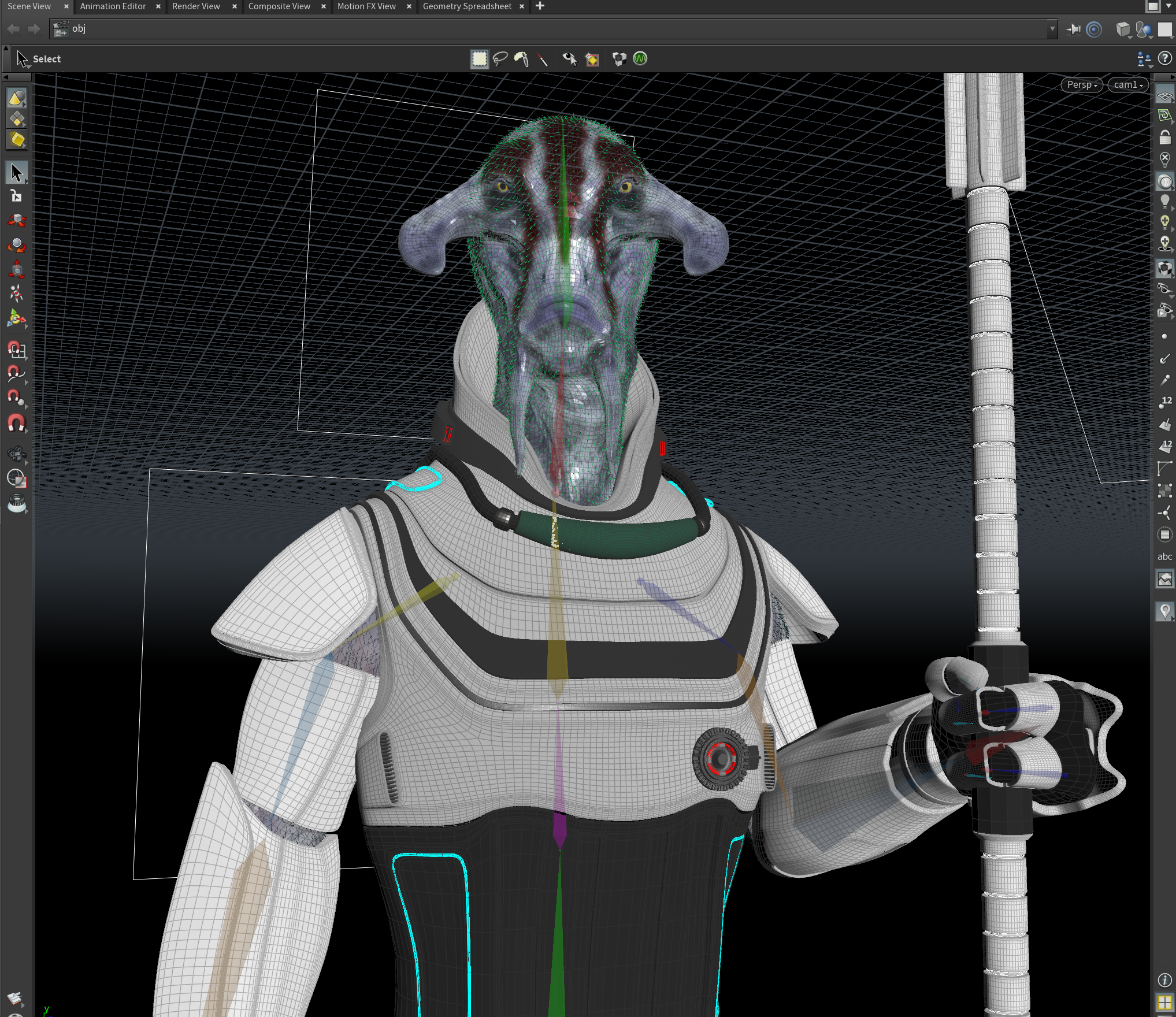Open the pane tab menu arrow top-right
Viewport: 1176px width, 1017px height.
tap(1170, 6)
